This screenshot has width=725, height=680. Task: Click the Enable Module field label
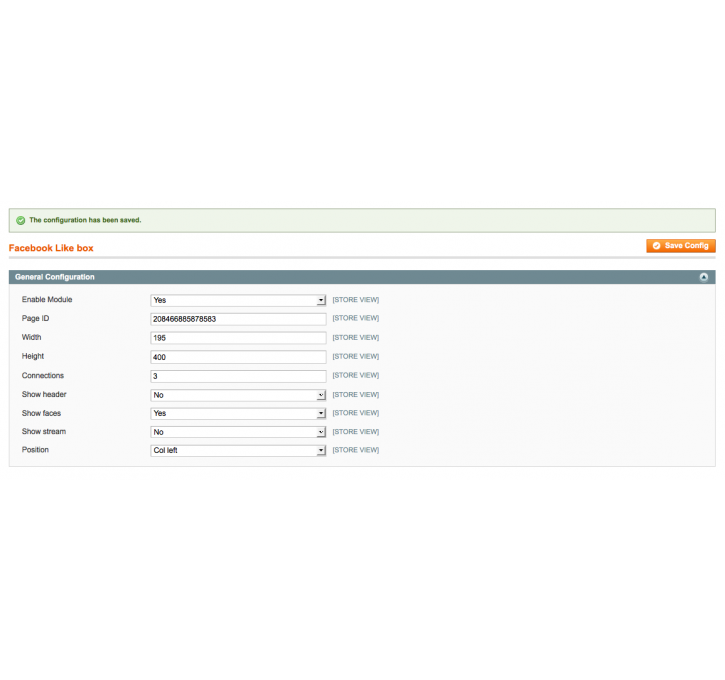point(47,300)
